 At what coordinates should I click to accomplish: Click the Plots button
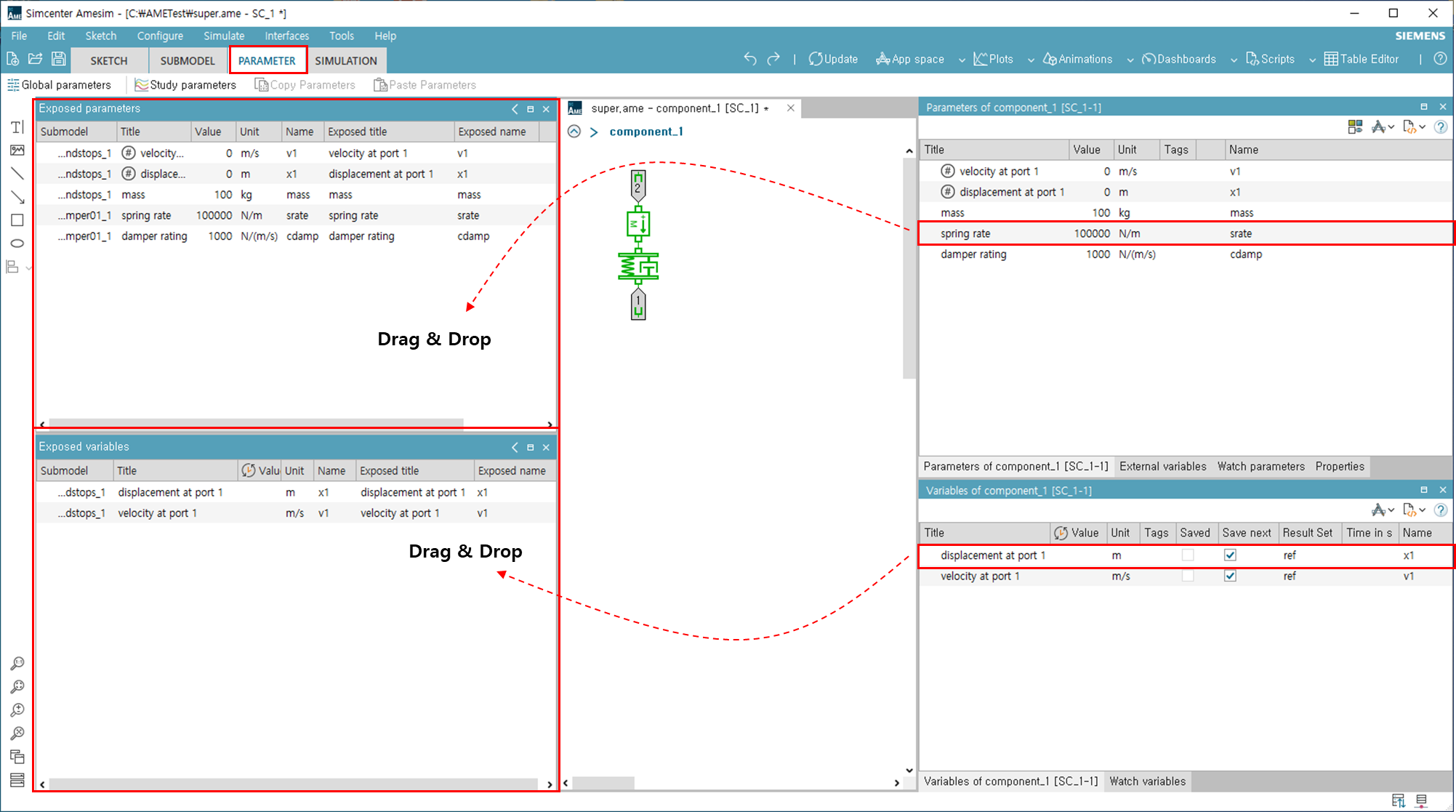pos(993,59)
